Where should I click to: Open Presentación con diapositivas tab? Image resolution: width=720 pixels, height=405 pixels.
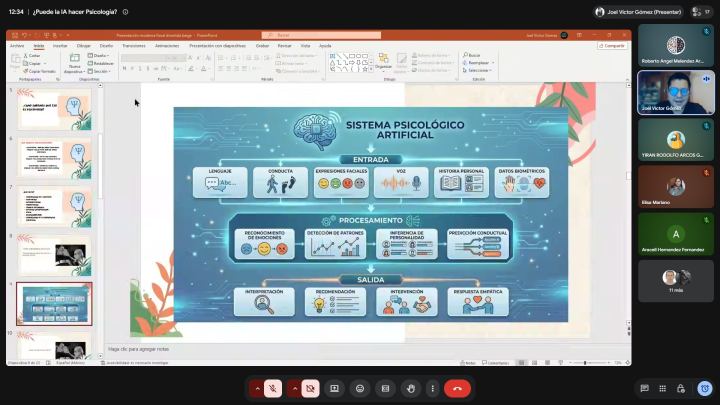coord(218,46)
